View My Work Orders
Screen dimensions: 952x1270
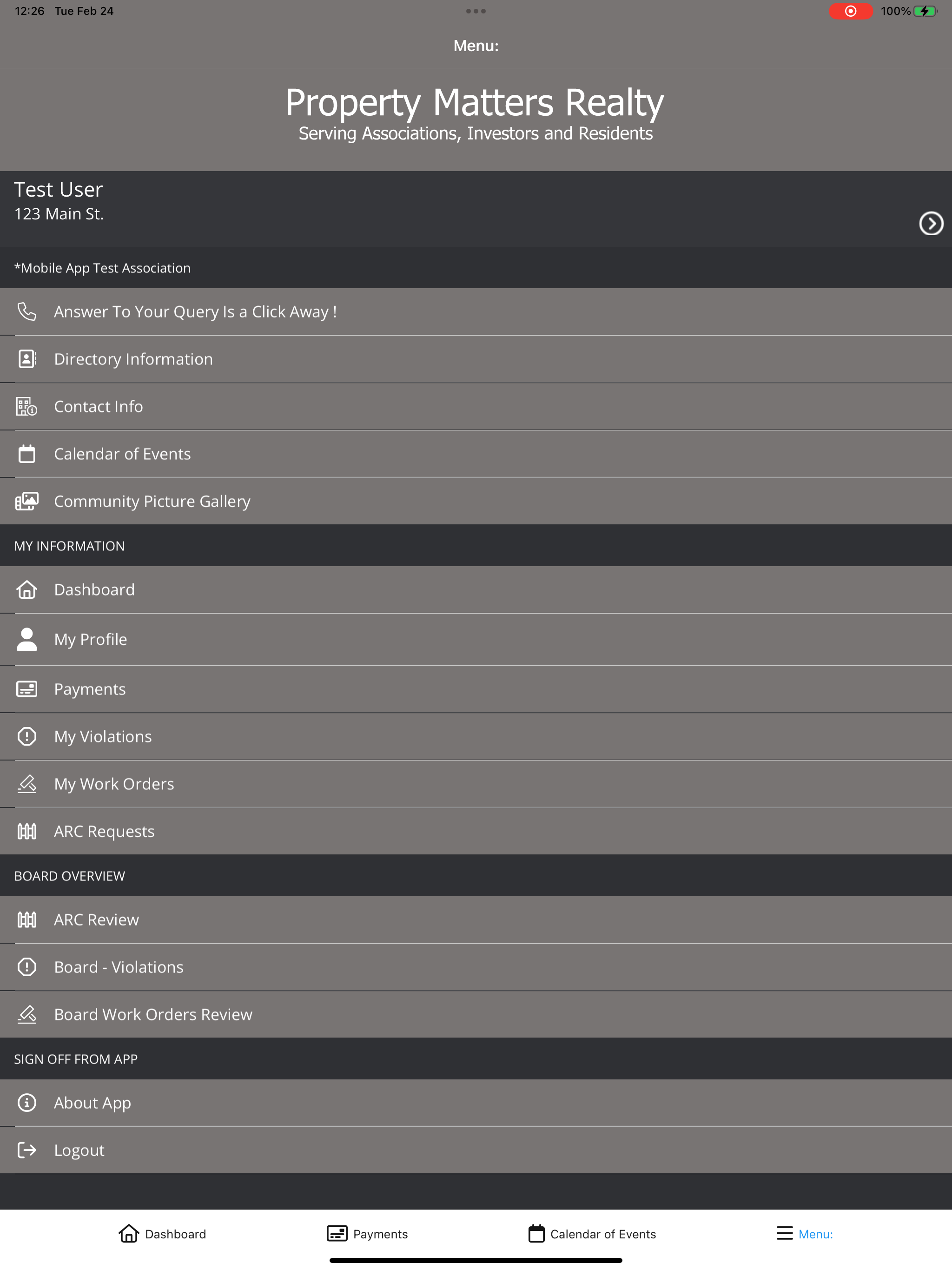click(x=476, y=784)
